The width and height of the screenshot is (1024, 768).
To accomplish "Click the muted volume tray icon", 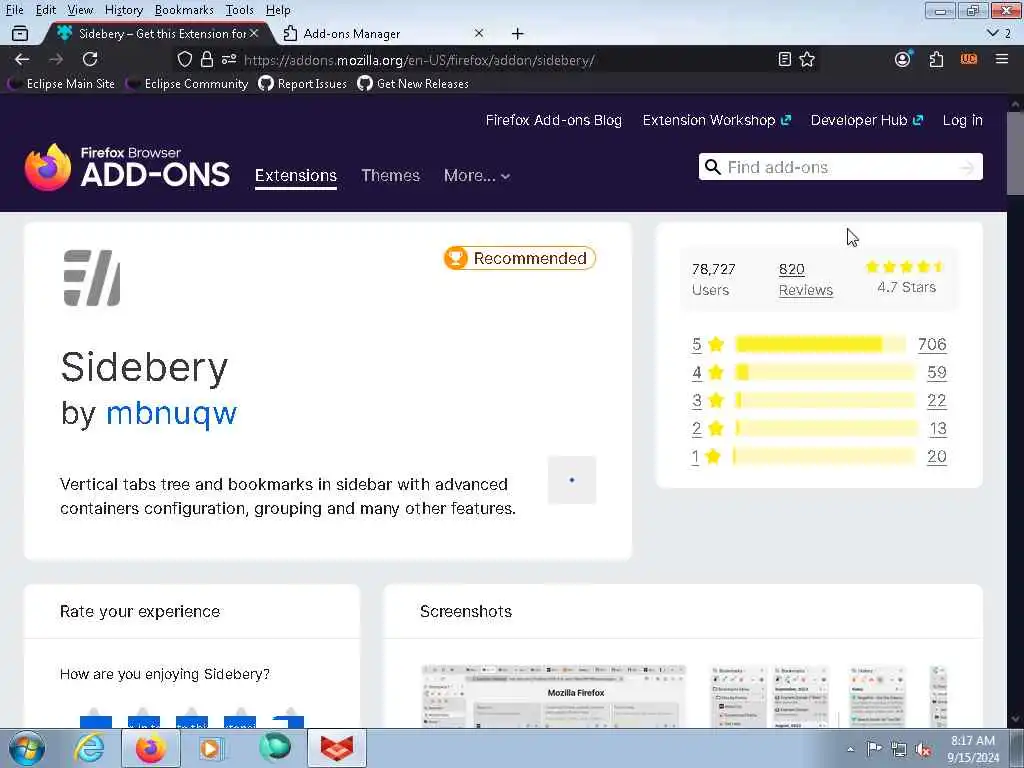I will coord(923,749).
